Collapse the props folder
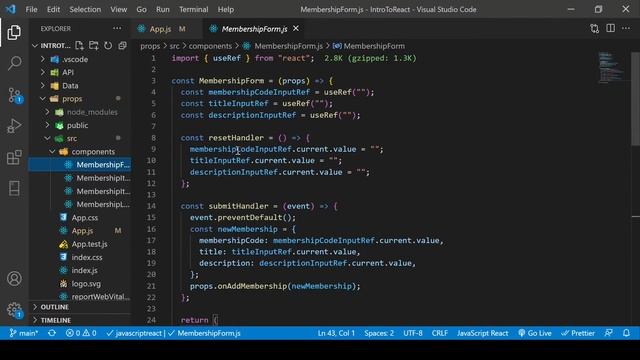Screen dimensions: 640x360 point(80,99)
